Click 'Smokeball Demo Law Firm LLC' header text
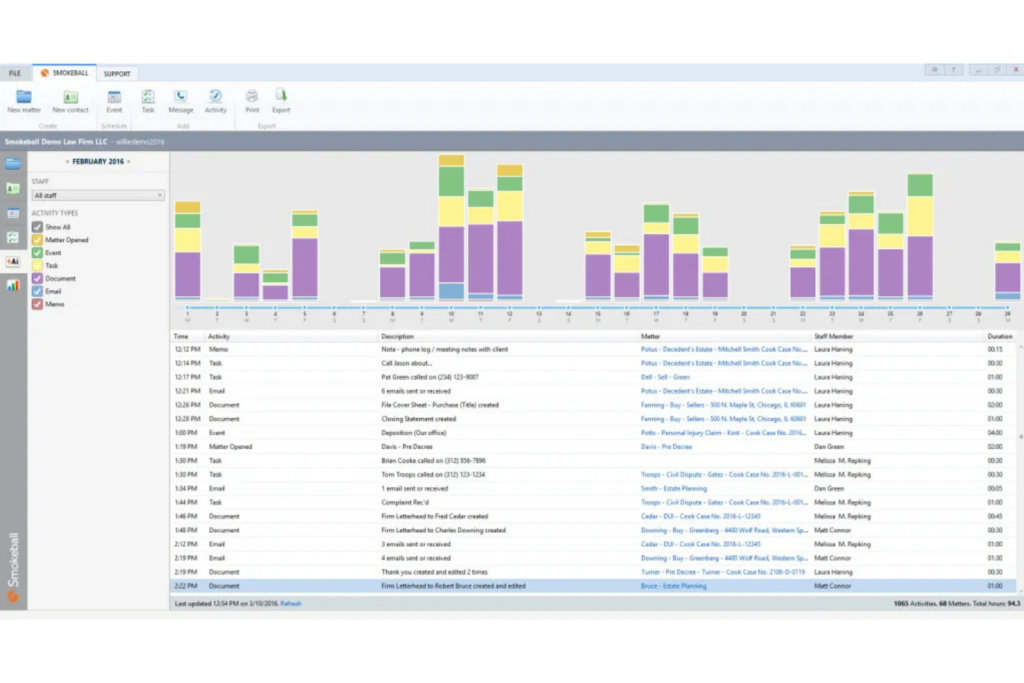The height and width of the screenshot is (683, 1024). point(56,142)
